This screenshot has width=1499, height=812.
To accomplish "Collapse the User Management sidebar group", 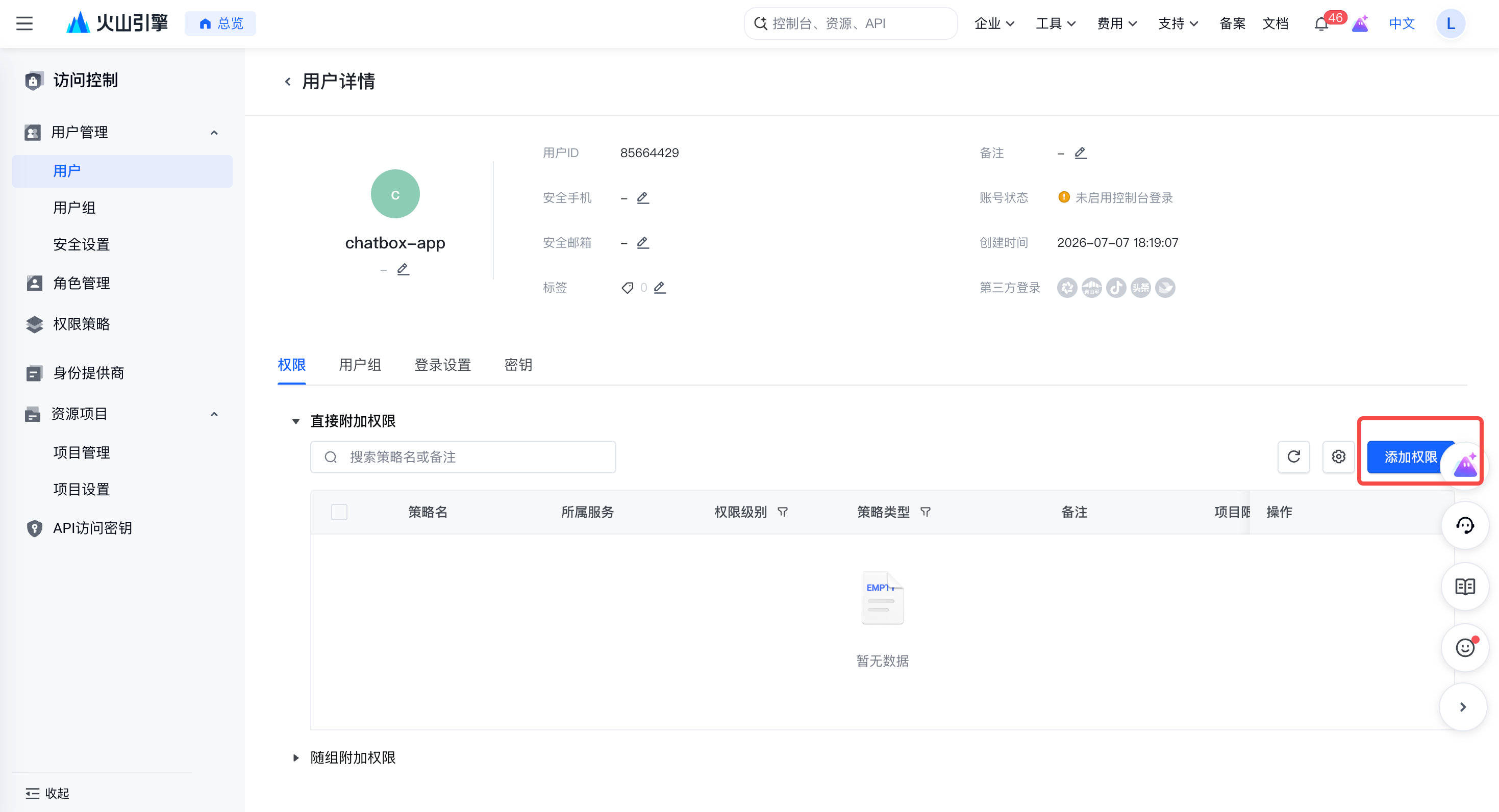I will [x=214, y=133].
